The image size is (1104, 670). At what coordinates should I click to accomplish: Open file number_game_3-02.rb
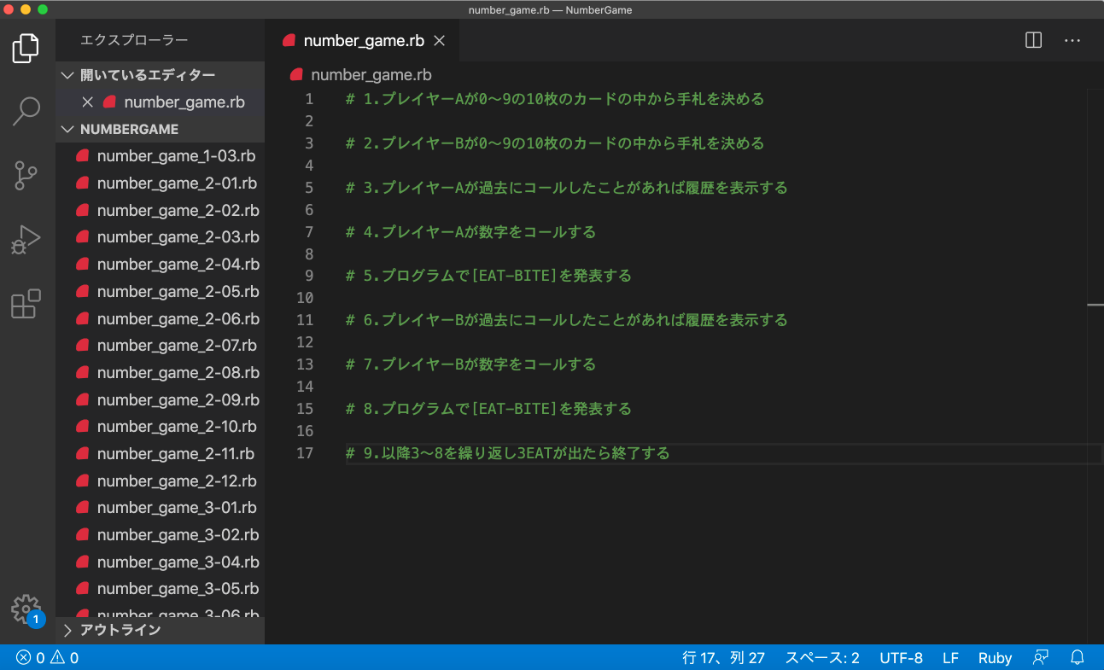coord(160,535)
